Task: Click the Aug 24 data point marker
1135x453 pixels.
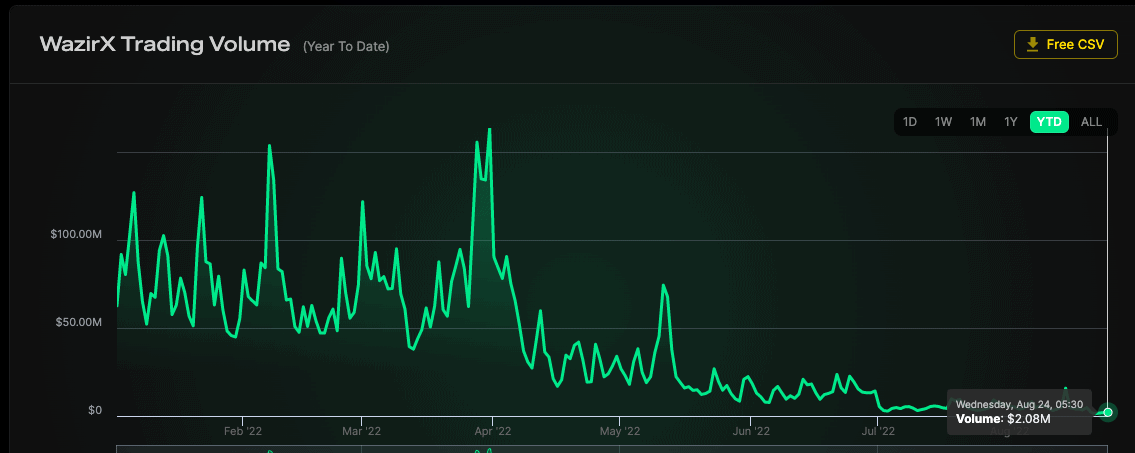Action: click(1107, 412)
